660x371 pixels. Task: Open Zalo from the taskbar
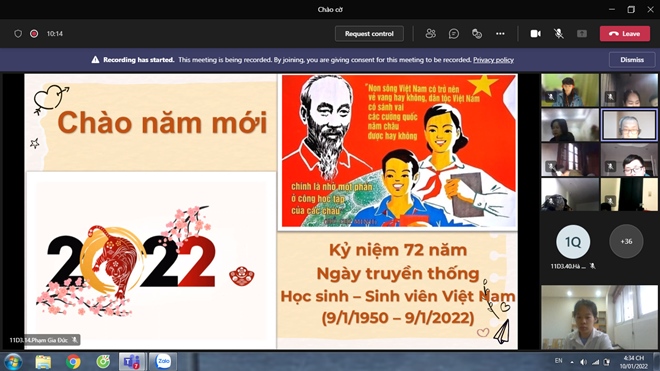(163, 362)
